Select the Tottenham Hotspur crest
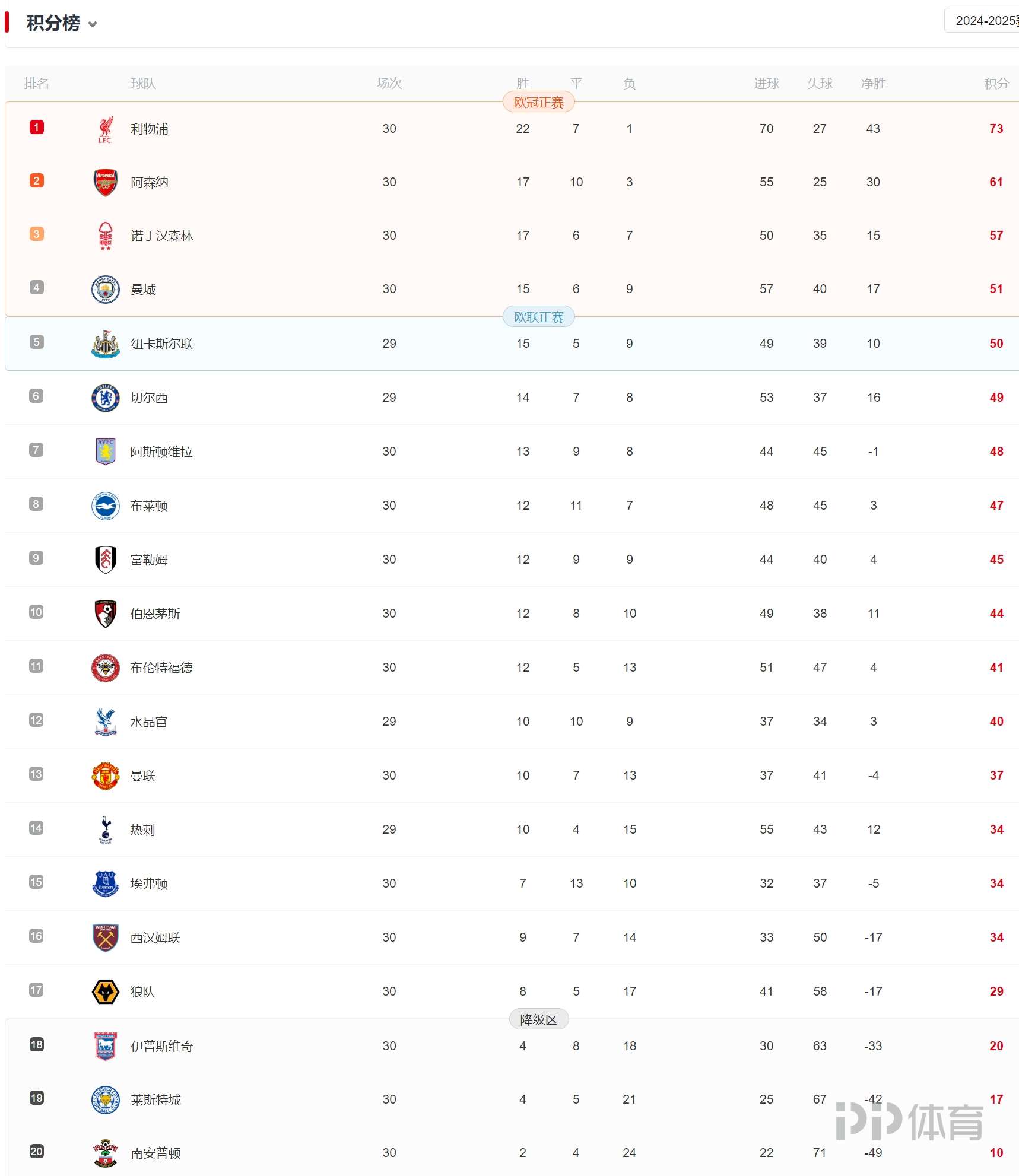The width and height of the screenshot is (1019, 1176). (105, 829)
